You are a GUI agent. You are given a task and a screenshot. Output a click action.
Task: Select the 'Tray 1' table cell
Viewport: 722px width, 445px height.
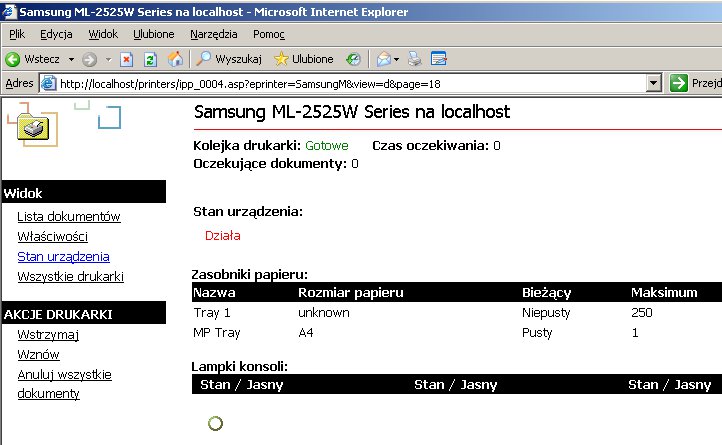[x=212, y=312]
